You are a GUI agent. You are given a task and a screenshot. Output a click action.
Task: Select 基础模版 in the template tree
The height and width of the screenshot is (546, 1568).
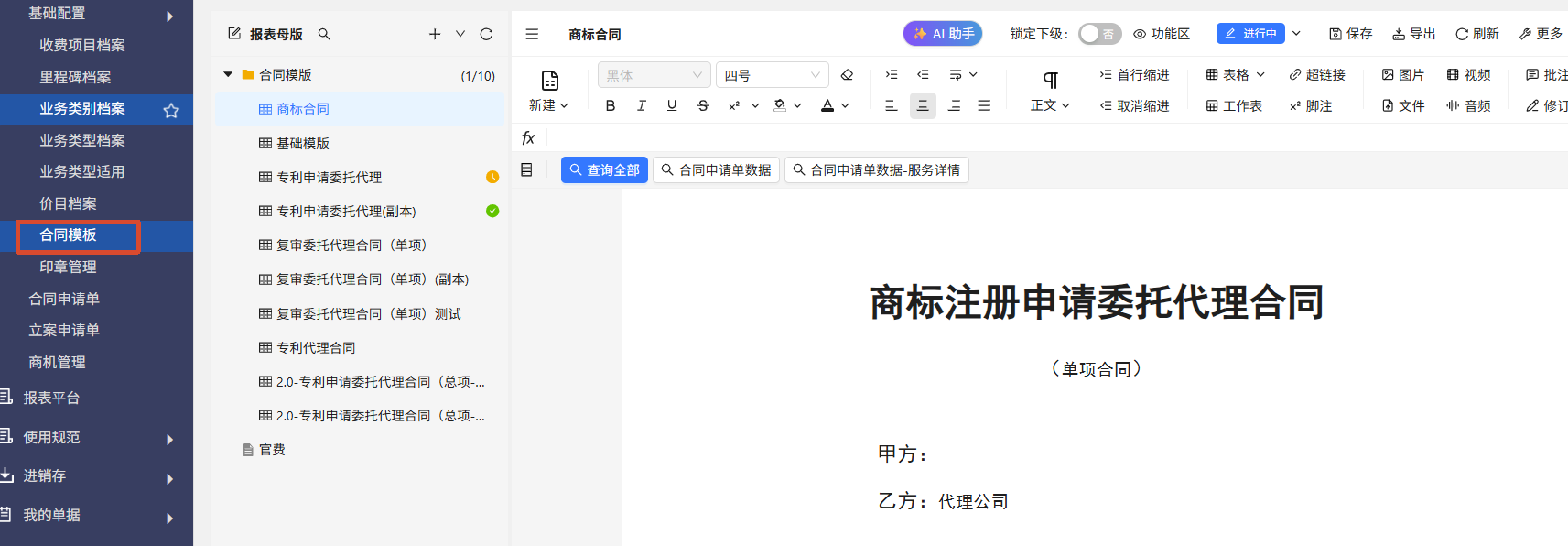[x=303, y=144]
